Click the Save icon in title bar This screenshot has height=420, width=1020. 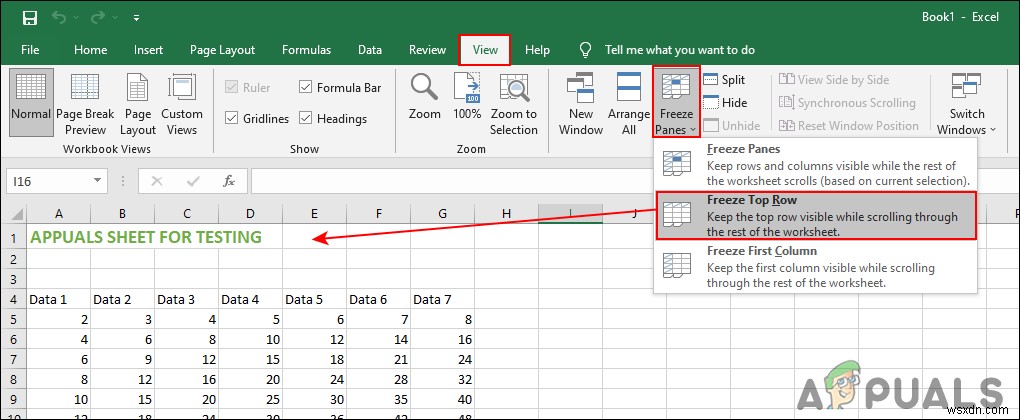click(x=30, y=18)
